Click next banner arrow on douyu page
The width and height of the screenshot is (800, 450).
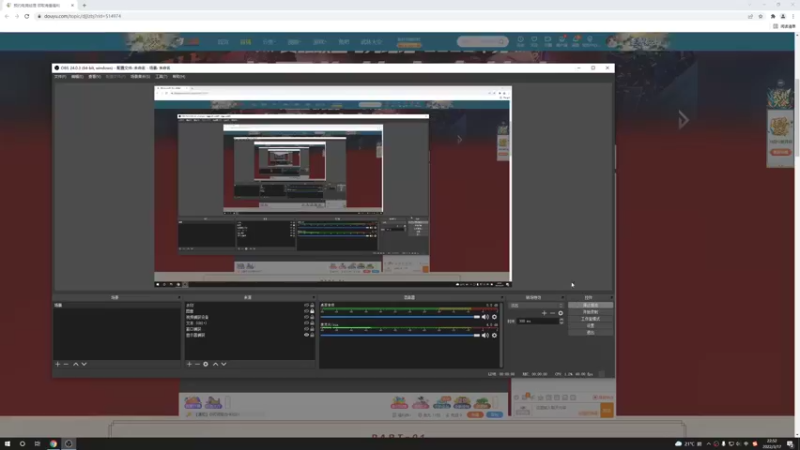click(x=683, y=120)
